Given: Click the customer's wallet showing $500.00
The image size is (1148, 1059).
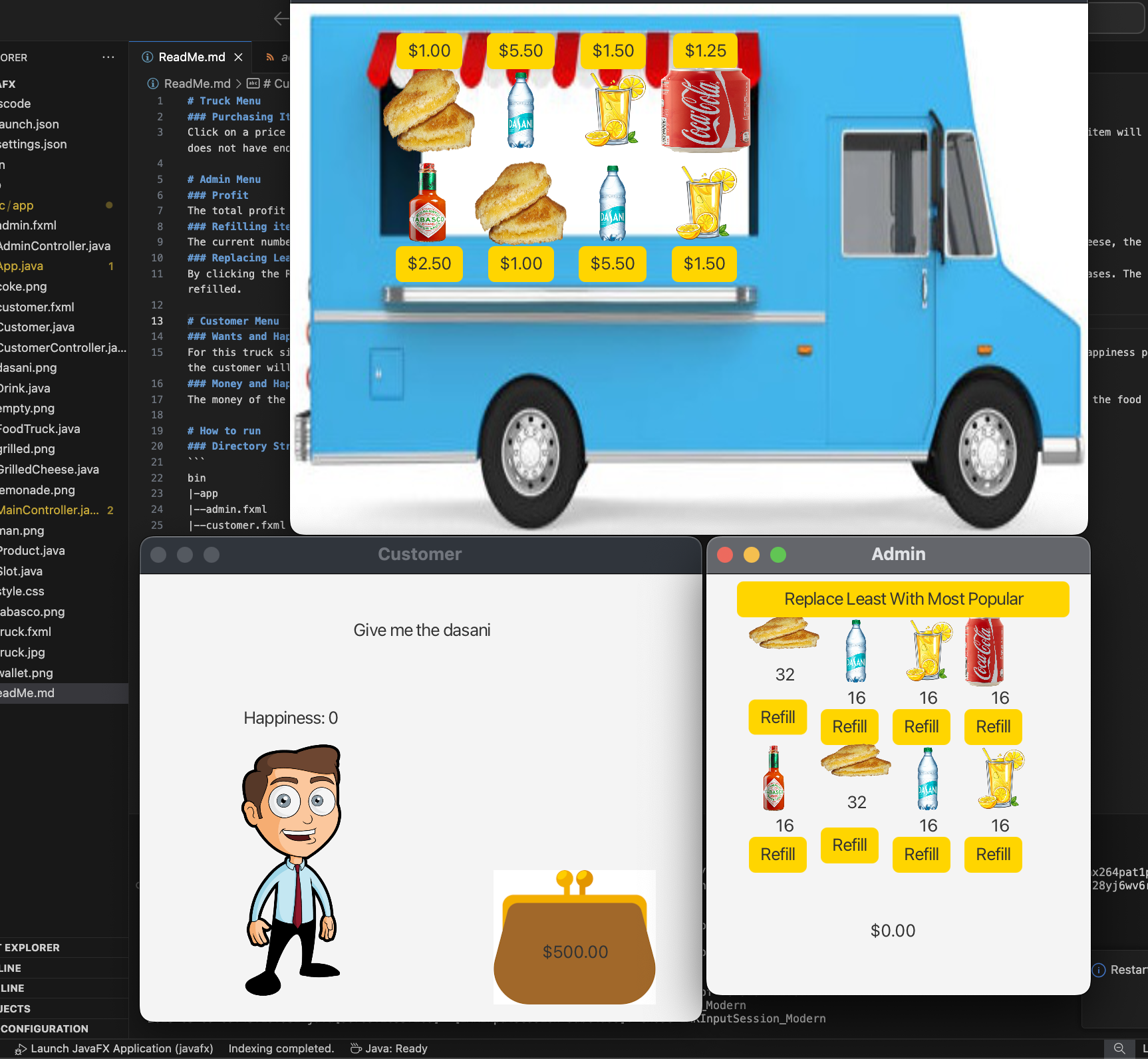Looking at the screenshot, I should pos(575,937).
